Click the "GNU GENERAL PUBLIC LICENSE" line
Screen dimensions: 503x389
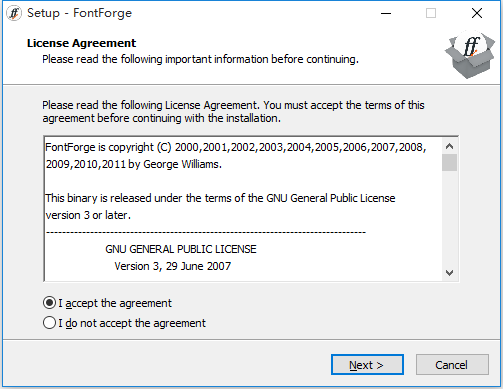click(181, 249)
